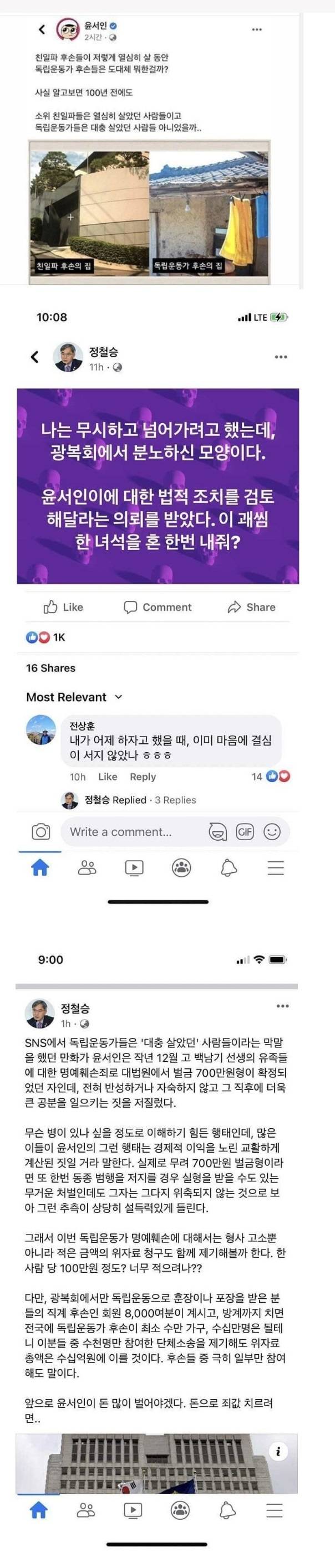
Task: Open the Comment bubble under the purple post
Action: click(157, 607)
